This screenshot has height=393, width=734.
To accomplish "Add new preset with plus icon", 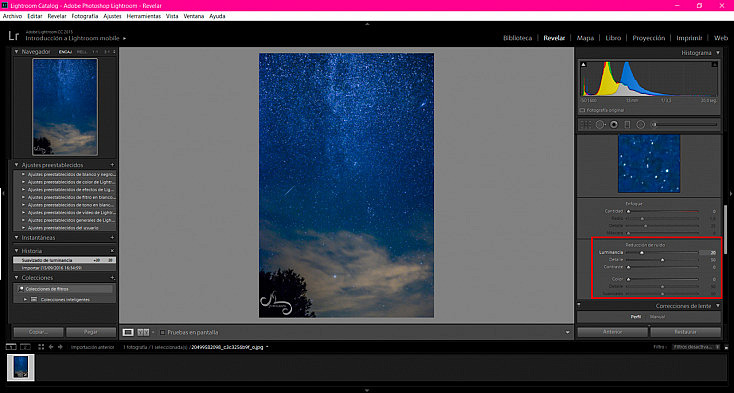I will tap(112, 165).
